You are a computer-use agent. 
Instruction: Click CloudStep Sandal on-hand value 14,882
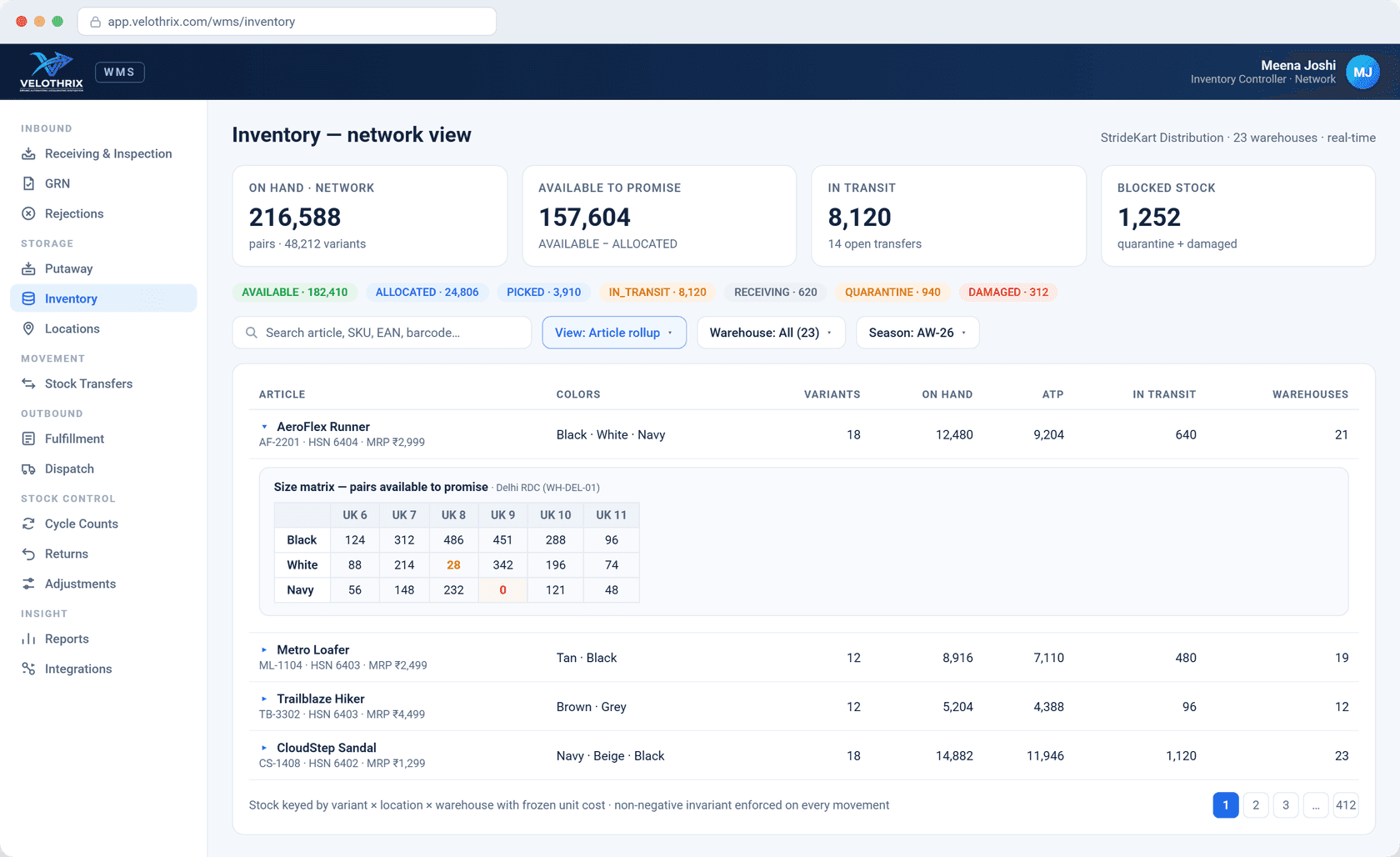click(954, 756)
